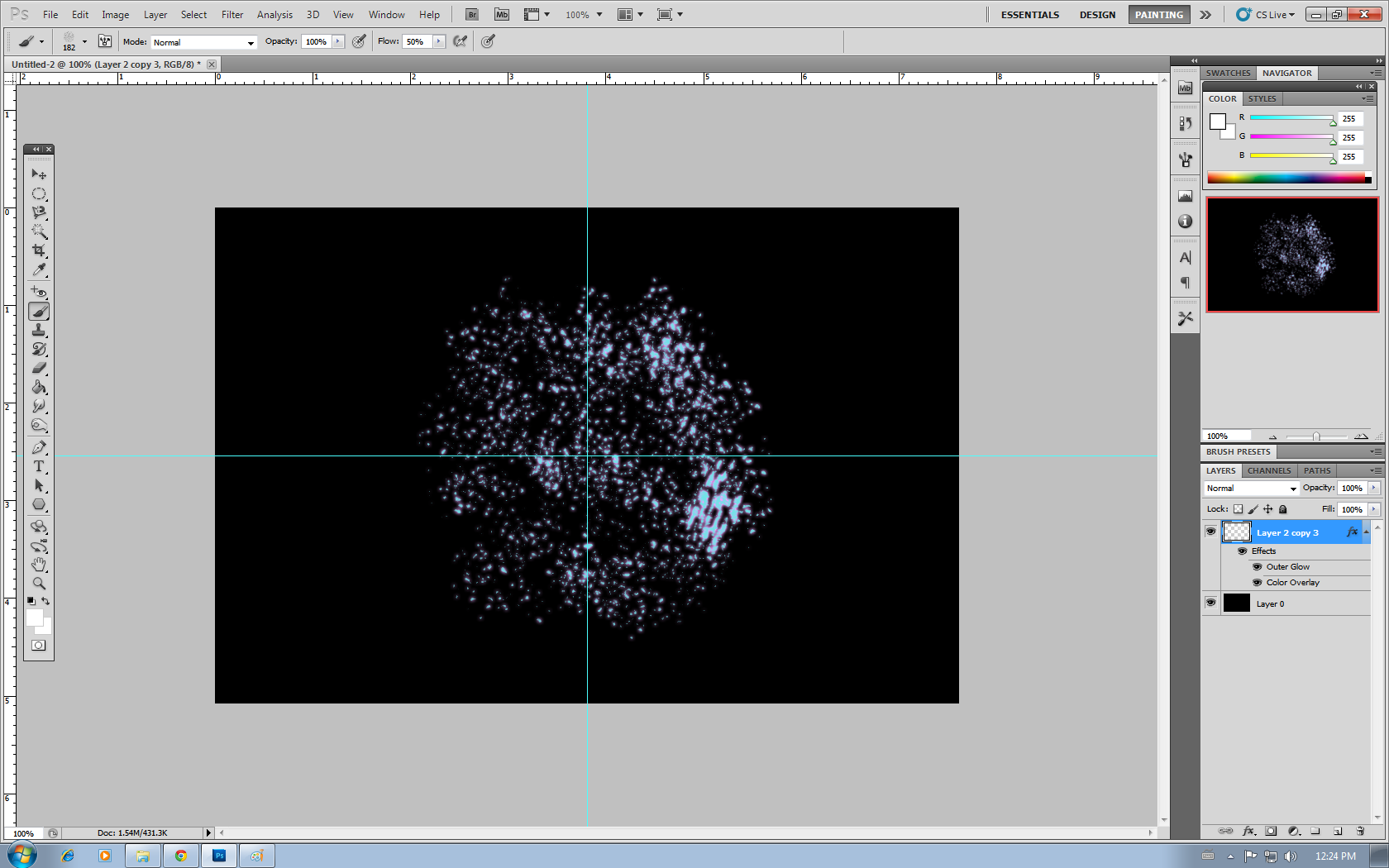The image size is (1389, 868).
Task: Open the brush Mode dropdown
Action: tap(203, 42)
